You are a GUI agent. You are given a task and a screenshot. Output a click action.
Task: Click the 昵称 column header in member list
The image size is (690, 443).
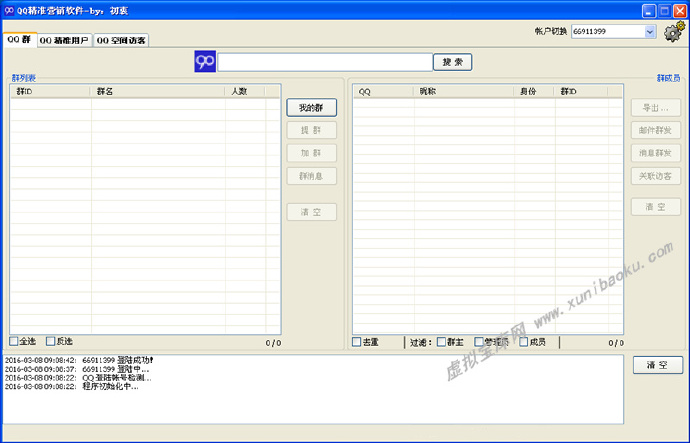click(x=463, y=91)
